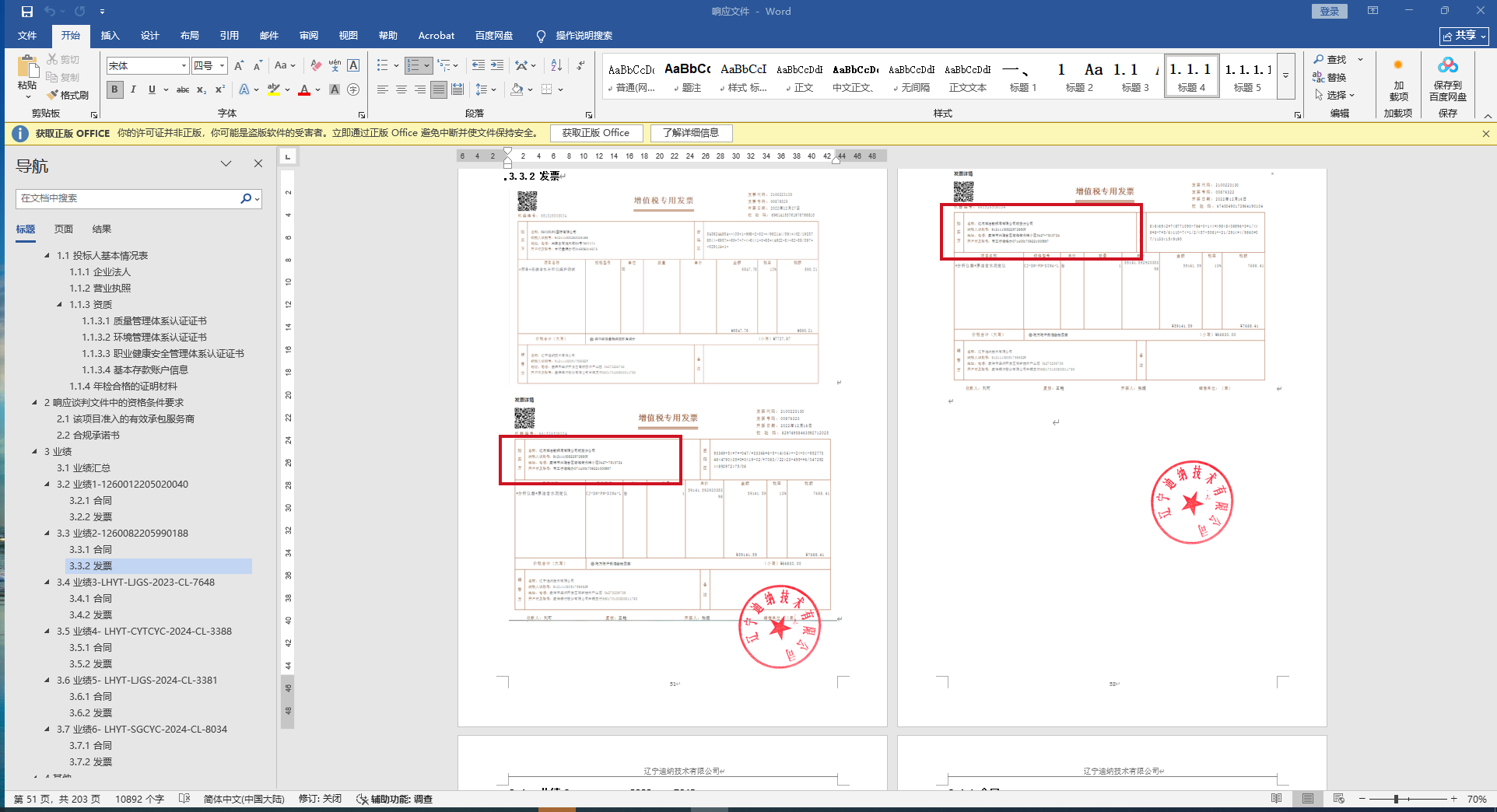Increase paragraph indent

click(x=497, y=65)
